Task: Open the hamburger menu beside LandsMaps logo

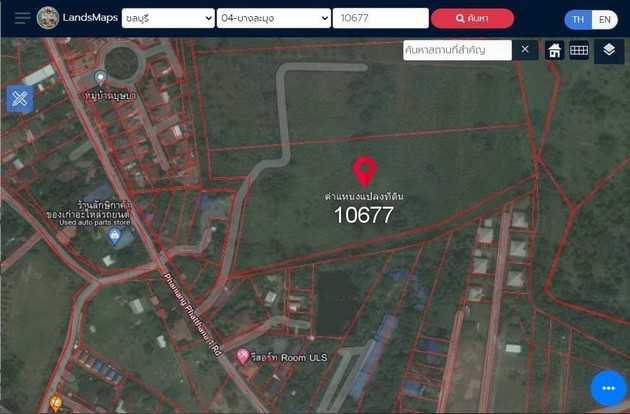Action: pyautogui.click(x=20, y=18)
